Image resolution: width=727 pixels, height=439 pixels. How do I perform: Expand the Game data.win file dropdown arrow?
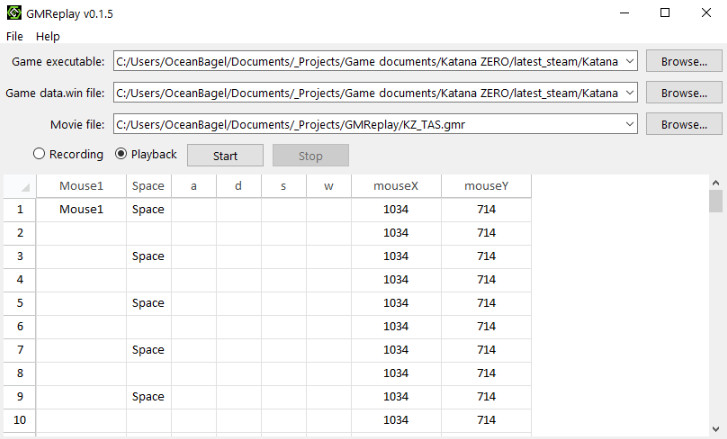coord(630,93)
